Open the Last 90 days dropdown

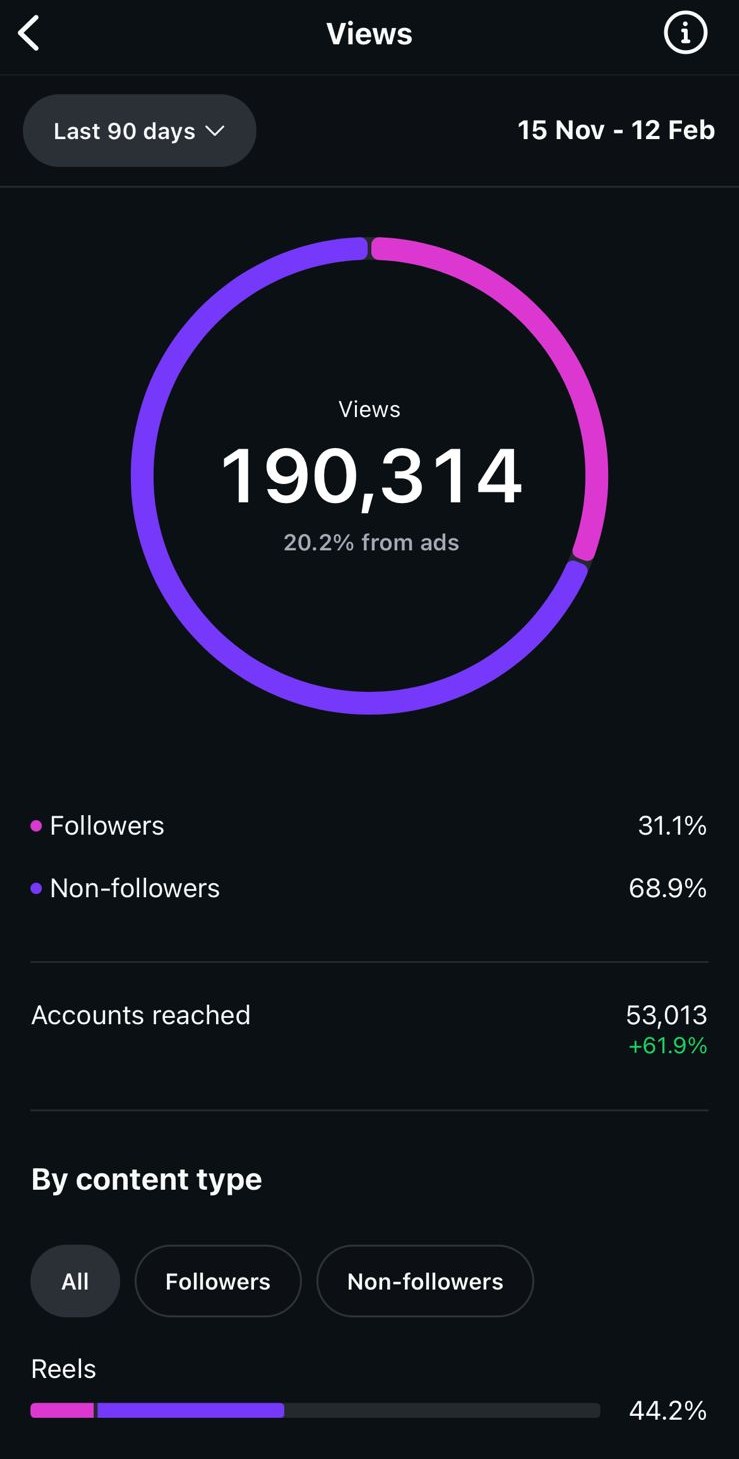139,131
